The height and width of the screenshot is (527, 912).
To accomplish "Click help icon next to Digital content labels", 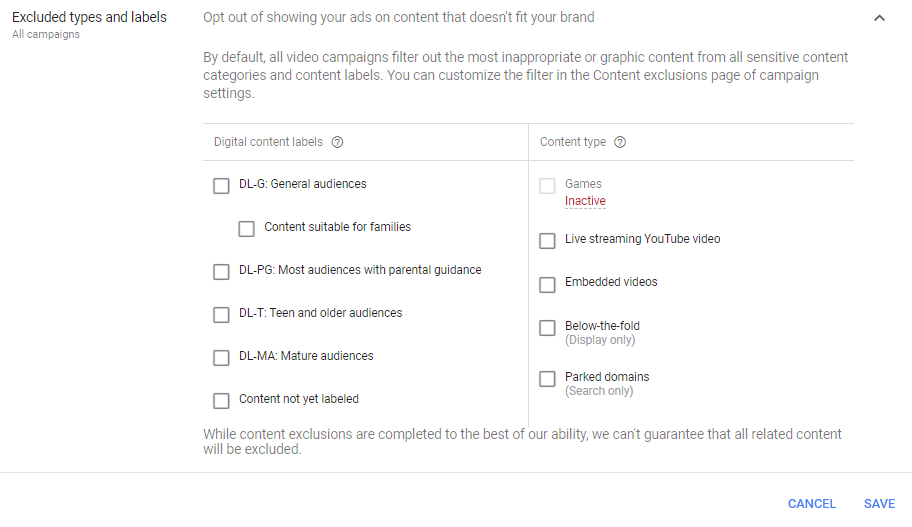I will pos(337,142).
